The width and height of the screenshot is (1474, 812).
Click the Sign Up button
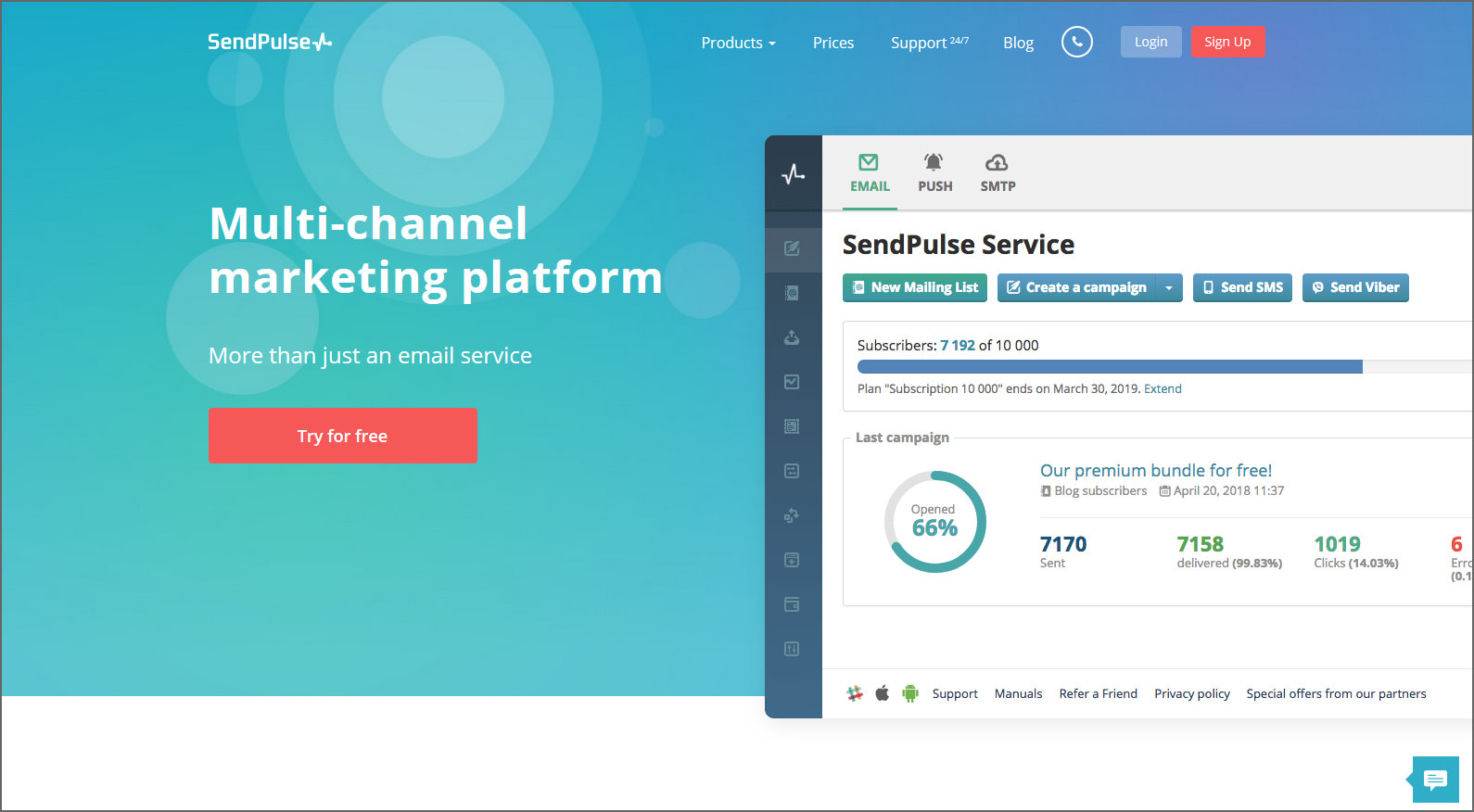tap(1227, 42)
